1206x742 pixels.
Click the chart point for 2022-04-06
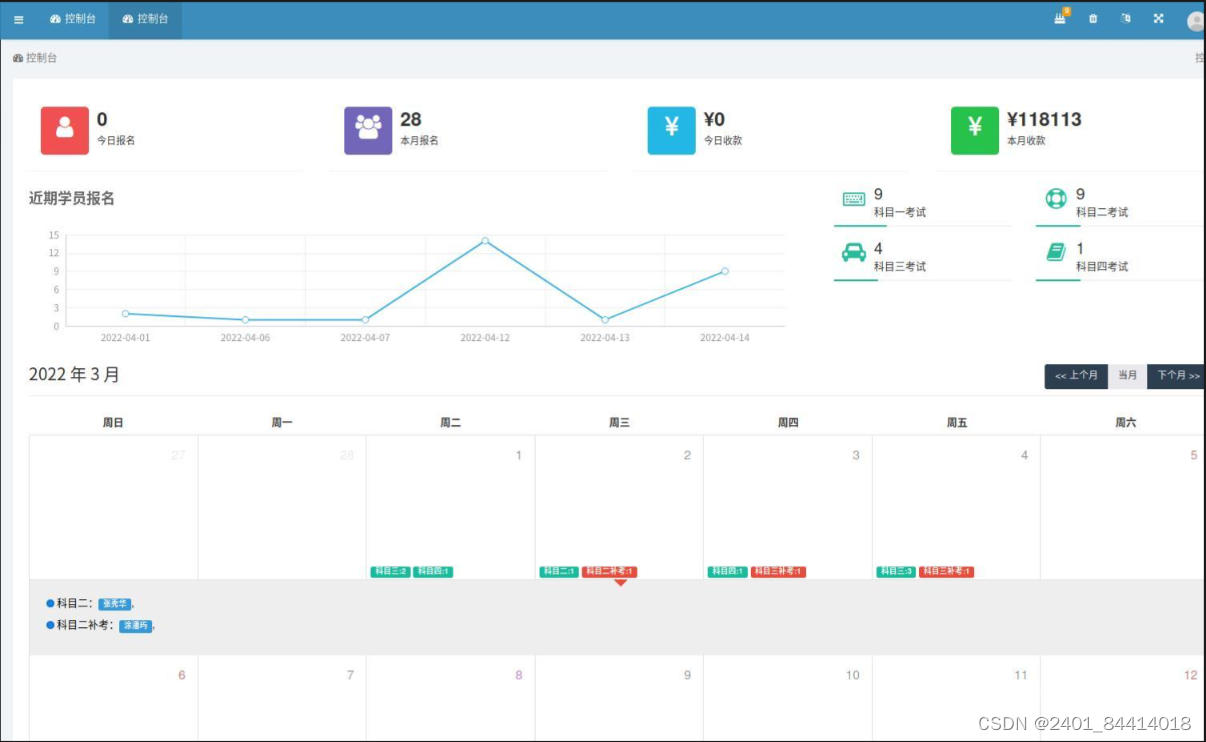coord(245,320)
